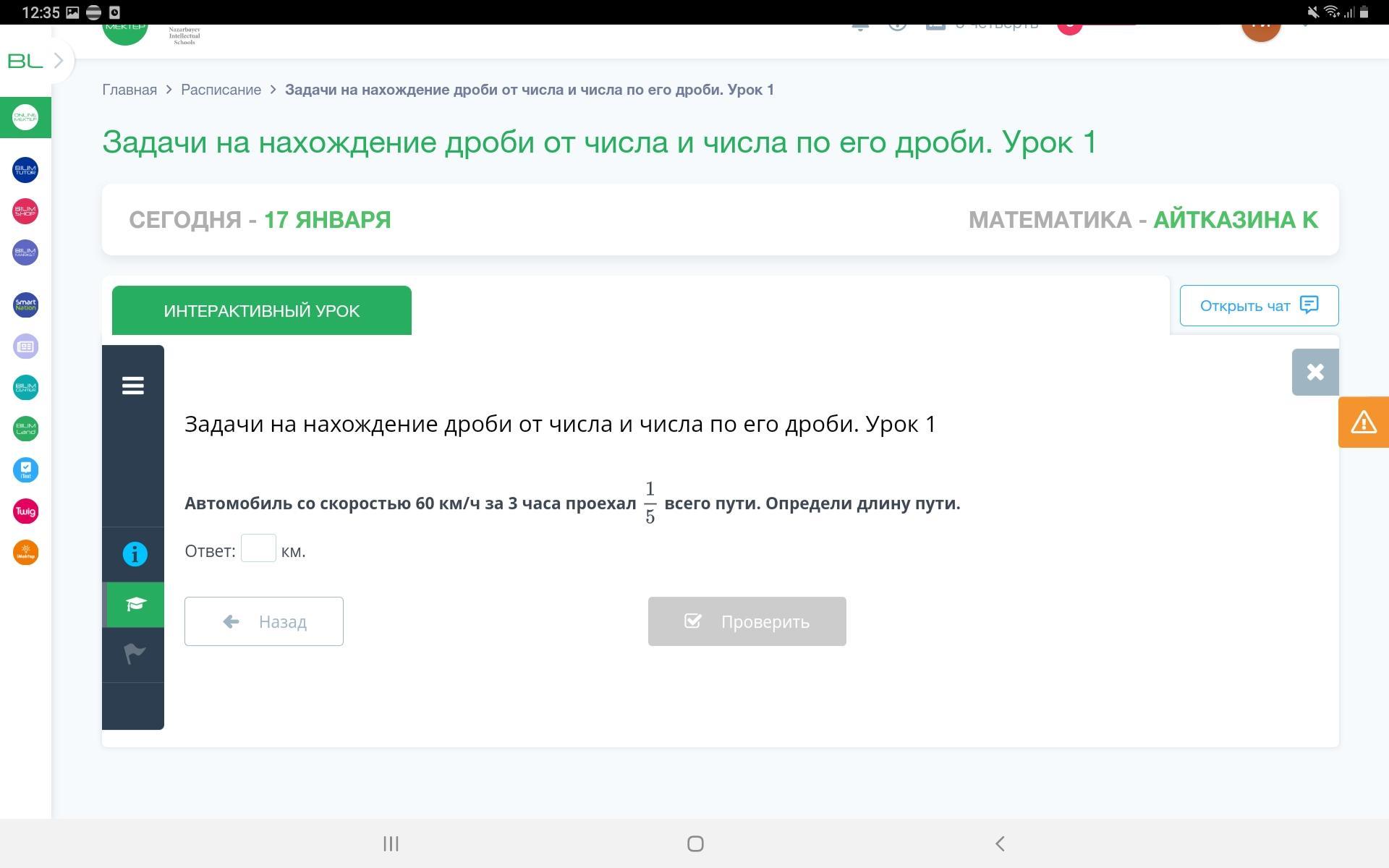
Task: Open the Twig sidebar icon
Action: pyautogui.click(x=25, y=511)
